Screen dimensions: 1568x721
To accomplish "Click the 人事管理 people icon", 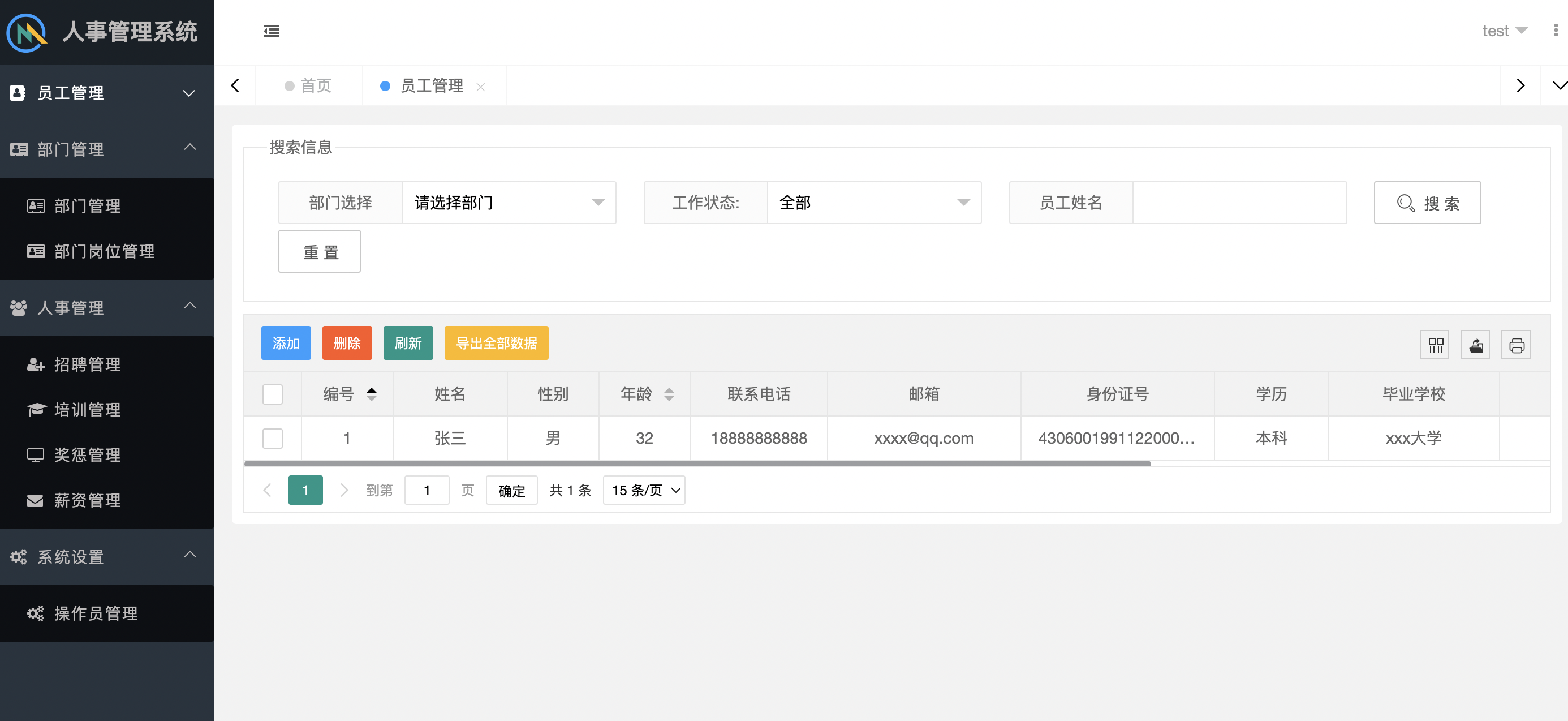I will (x=19, y=307).
